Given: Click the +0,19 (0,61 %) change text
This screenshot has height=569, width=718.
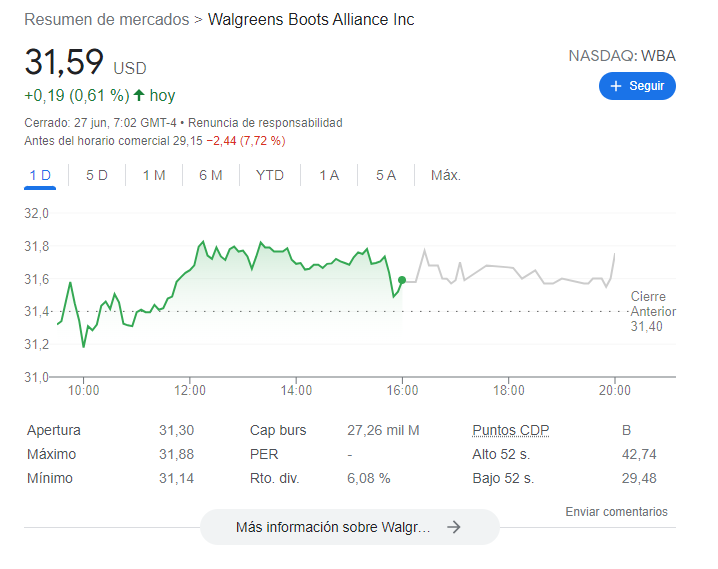Looking at the screenshot, I should (77, 95).
